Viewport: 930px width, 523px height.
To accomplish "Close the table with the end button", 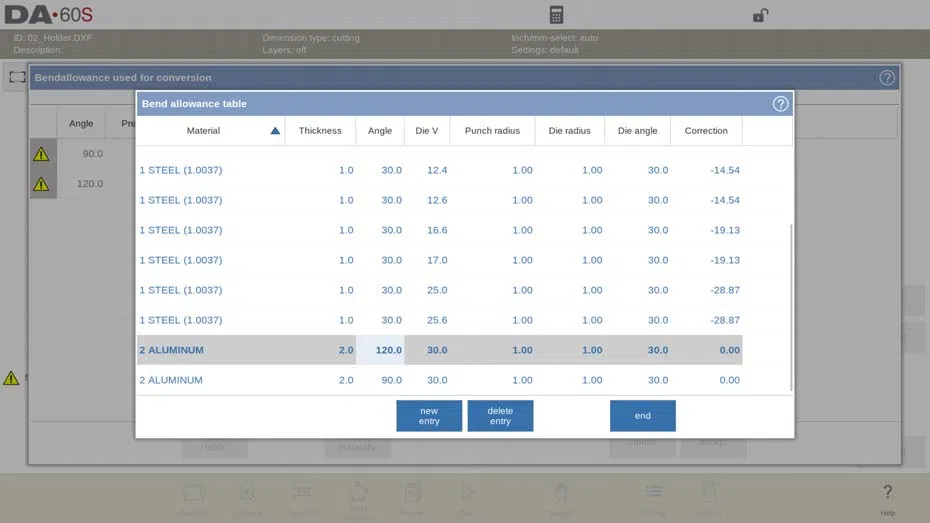I will click(642, 416).
